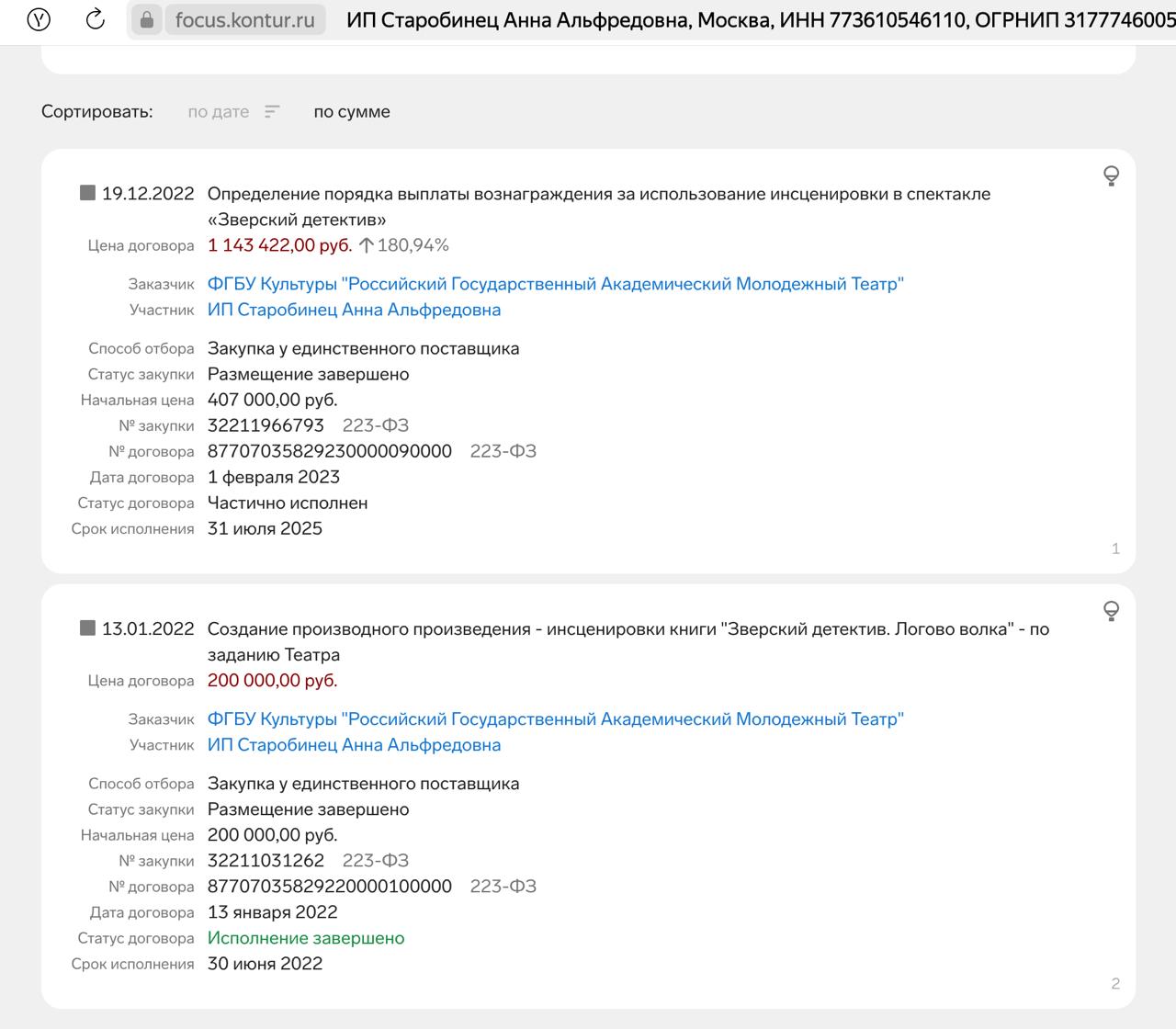
Task: Open customer theatre link in second contract card
Action: (x=555, y=719)
